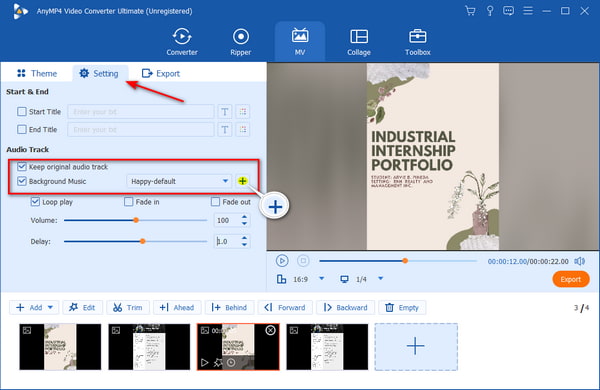Click the Behind button

point(229,307)
